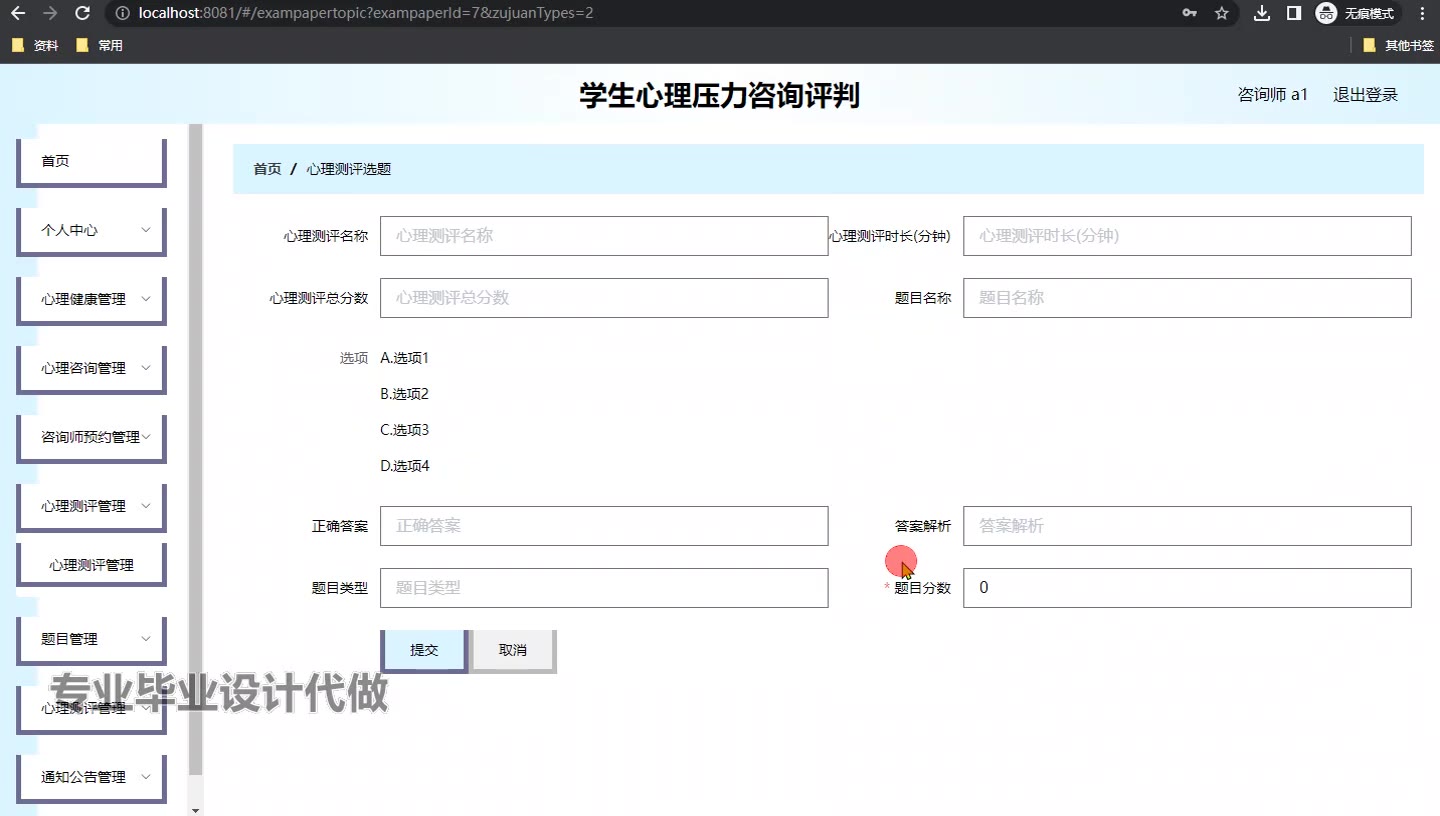This screenshot has height=816, width=1440.
Task: Expand the 通知公告管理 sidebar menu
Action: [91, 777]
